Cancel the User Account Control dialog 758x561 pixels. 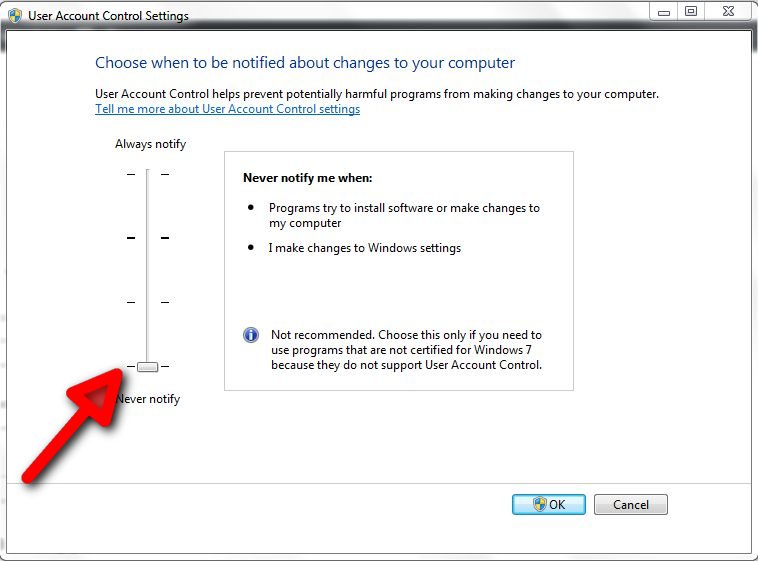[x=630, y=504]
